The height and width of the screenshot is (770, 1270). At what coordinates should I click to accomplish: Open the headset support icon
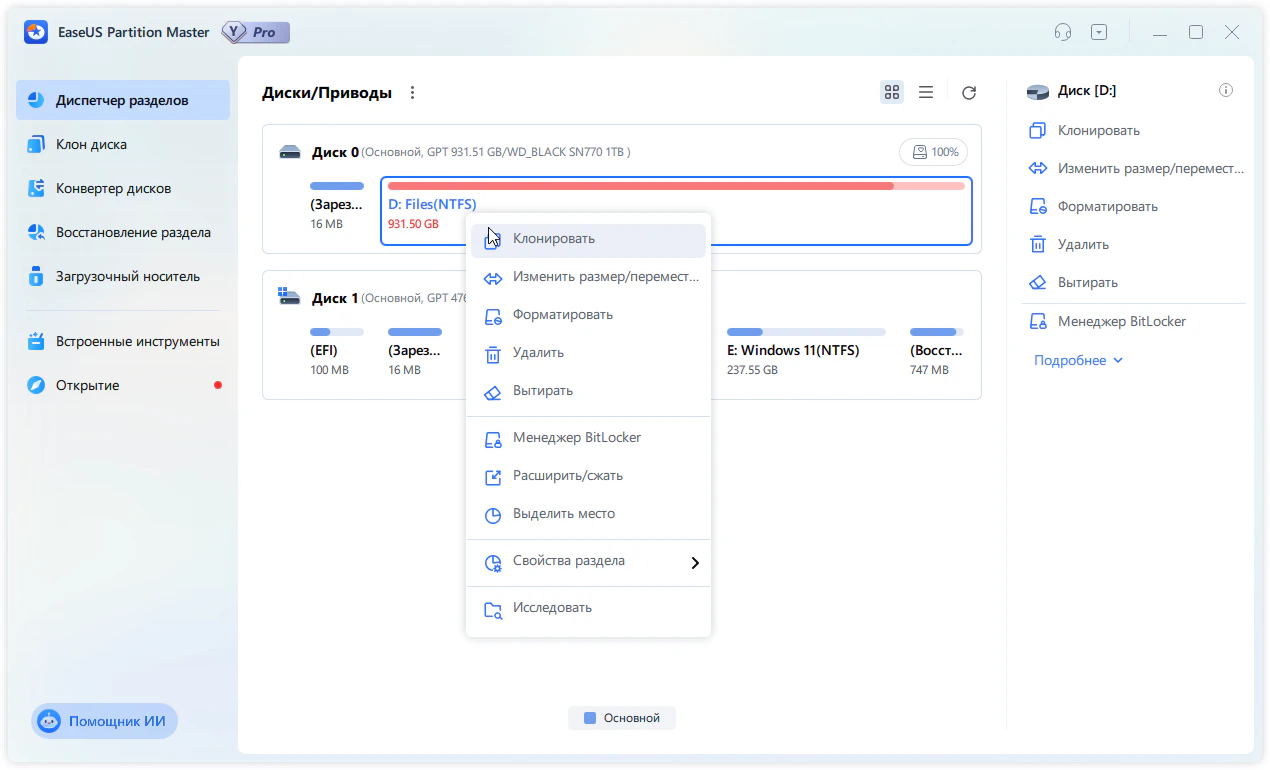click(x=1063, y=32)
